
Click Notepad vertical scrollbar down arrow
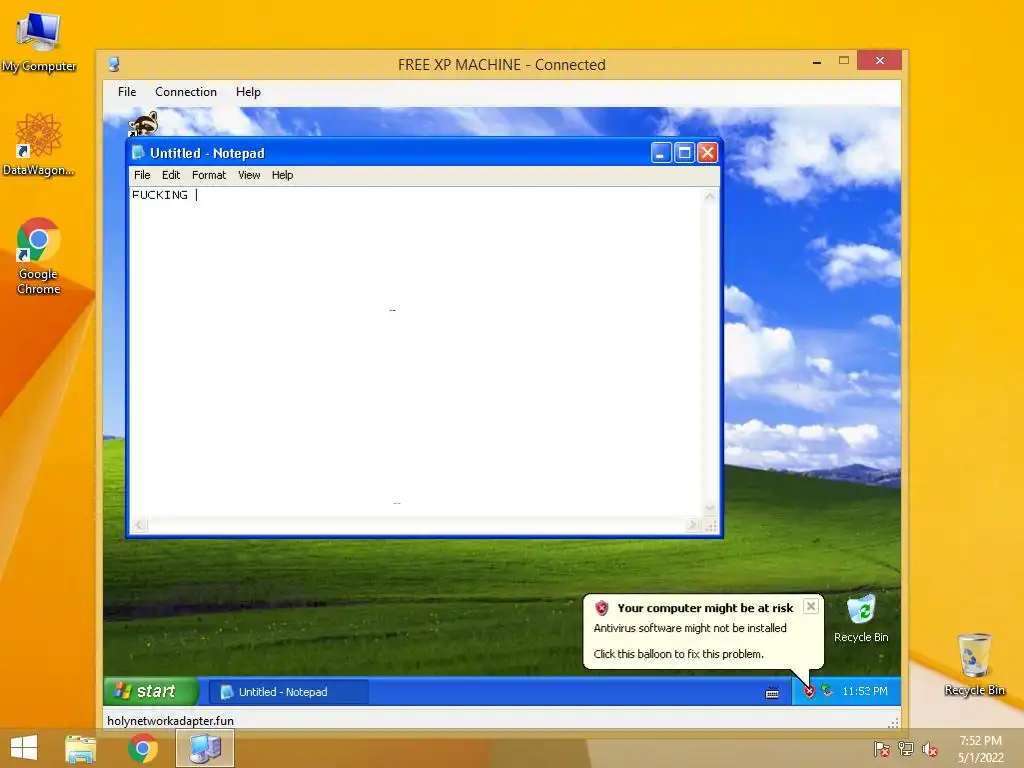pos(710,509)
